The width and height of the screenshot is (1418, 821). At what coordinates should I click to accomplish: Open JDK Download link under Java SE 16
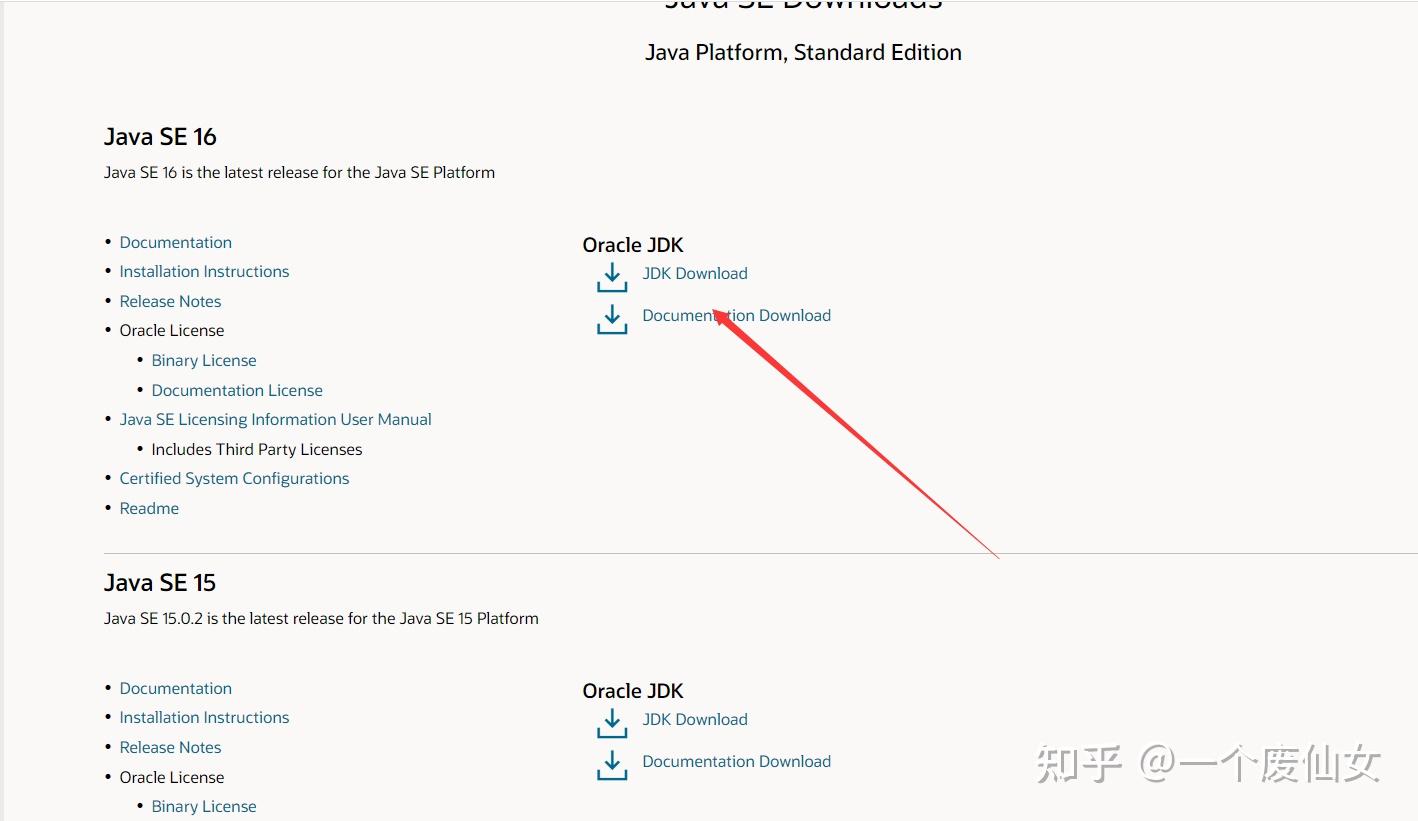pyautogui.click(x=695, y=273)
